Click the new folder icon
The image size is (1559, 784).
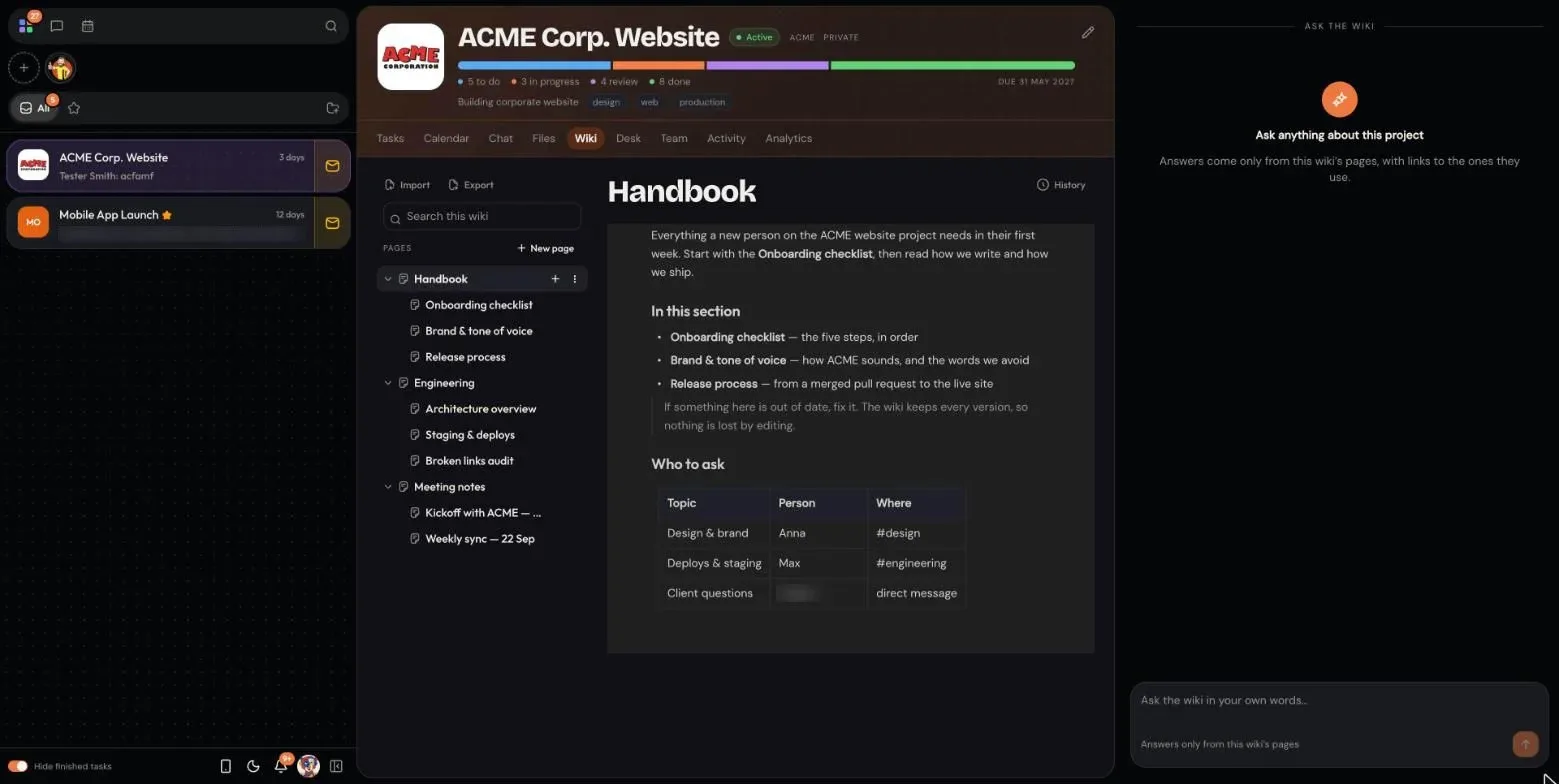point(333,108)
